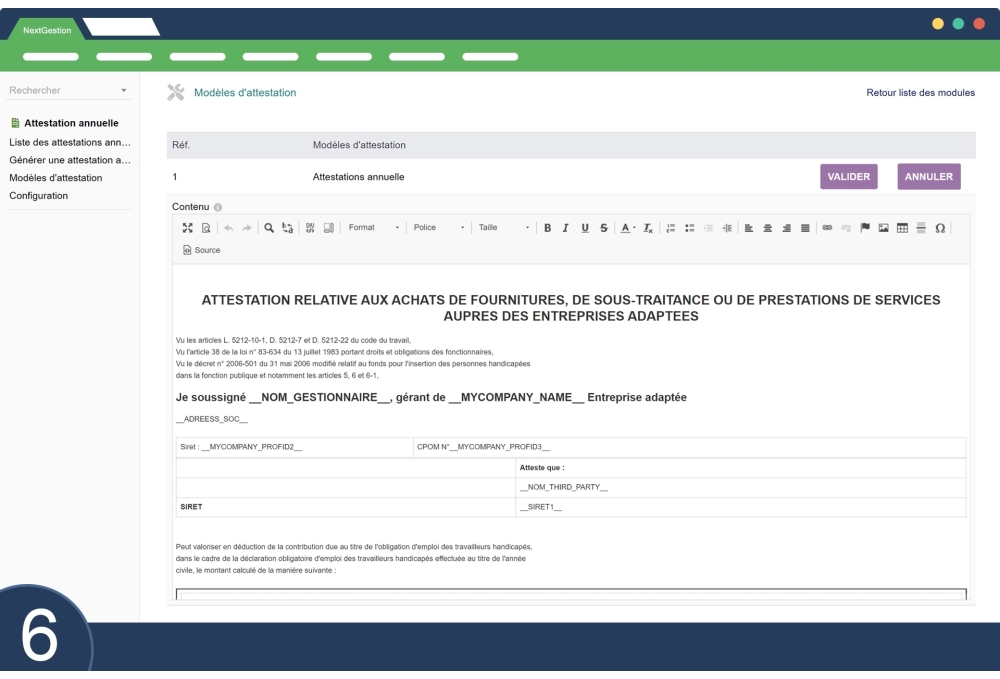Click the VALIDER button

click(848, 177)
